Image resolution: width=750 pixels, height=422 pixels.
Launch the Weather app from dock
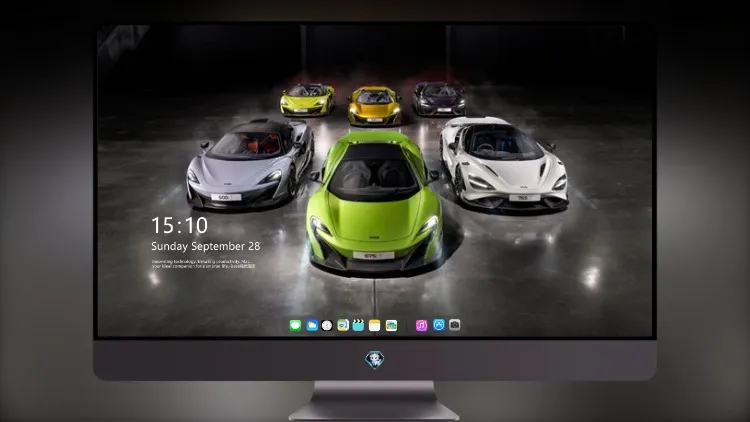click(312, 325)
